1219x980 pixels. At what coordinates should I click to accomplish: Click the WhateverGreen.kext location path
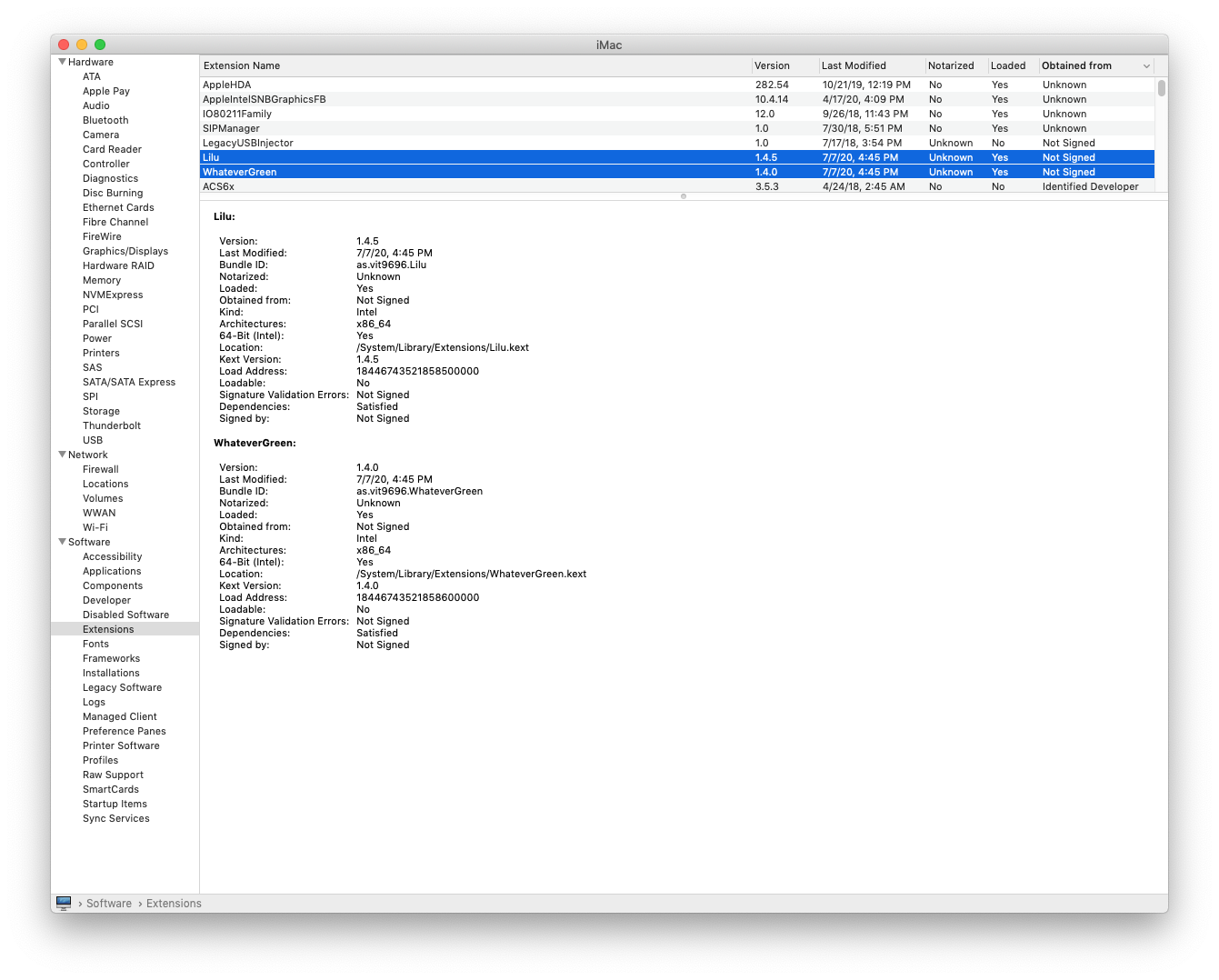click(471, 574)
